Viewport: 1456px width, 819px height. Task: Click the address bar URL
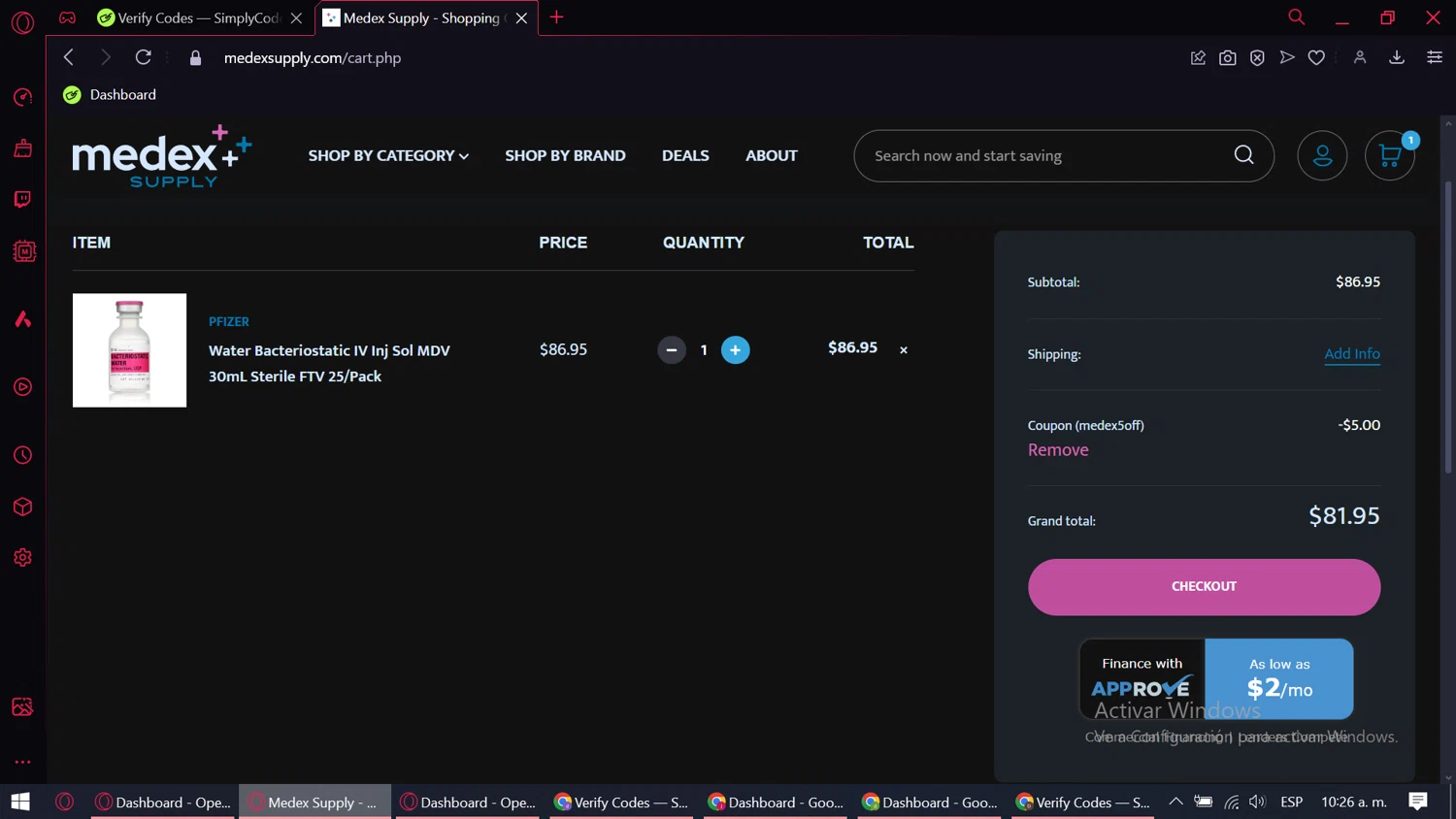(313, 58)
